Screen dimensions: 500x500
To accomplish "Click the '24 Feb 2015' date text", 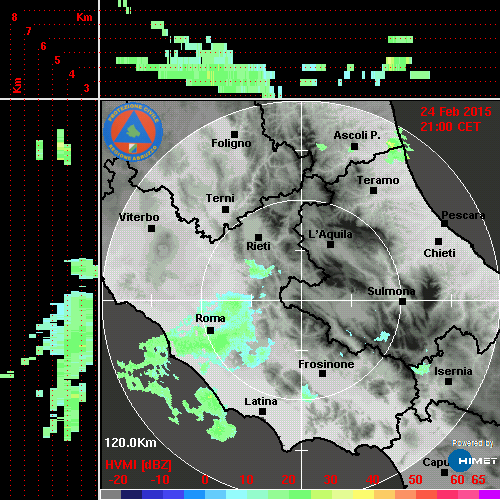I will [x=456, y=112].
